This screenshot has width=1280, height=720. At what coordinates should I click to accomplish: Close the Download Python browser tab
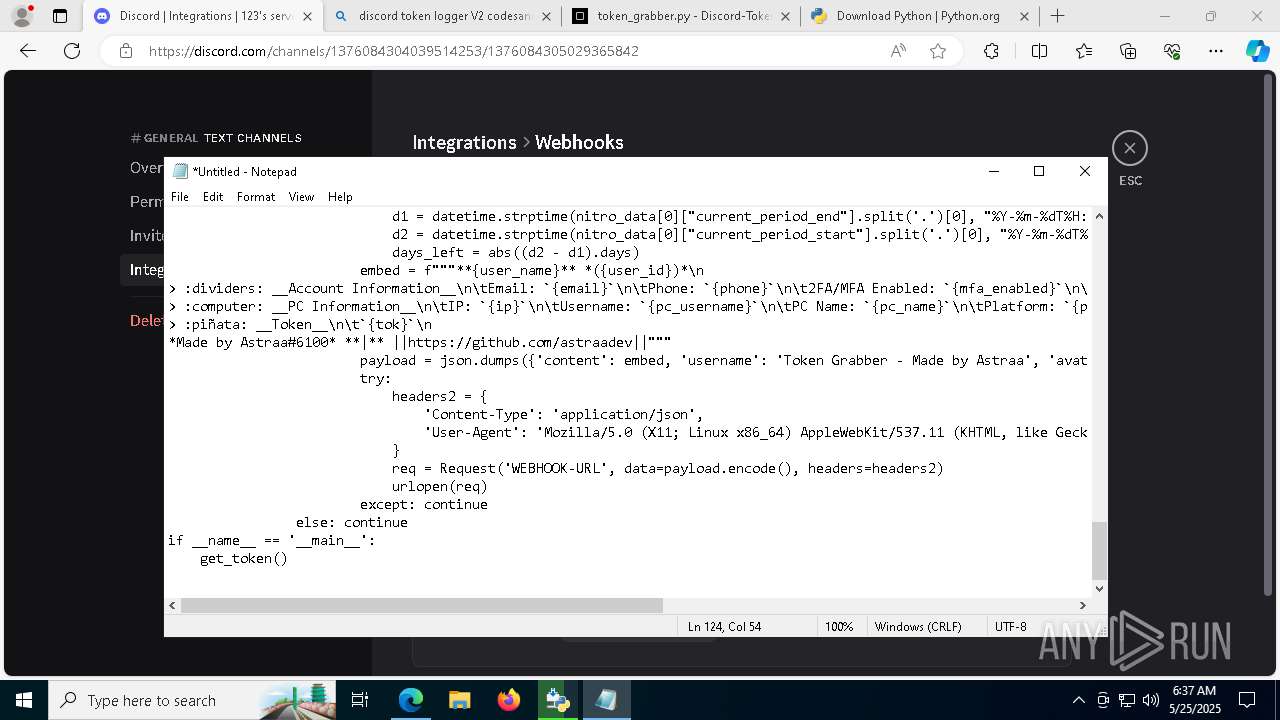point(1023,16)
